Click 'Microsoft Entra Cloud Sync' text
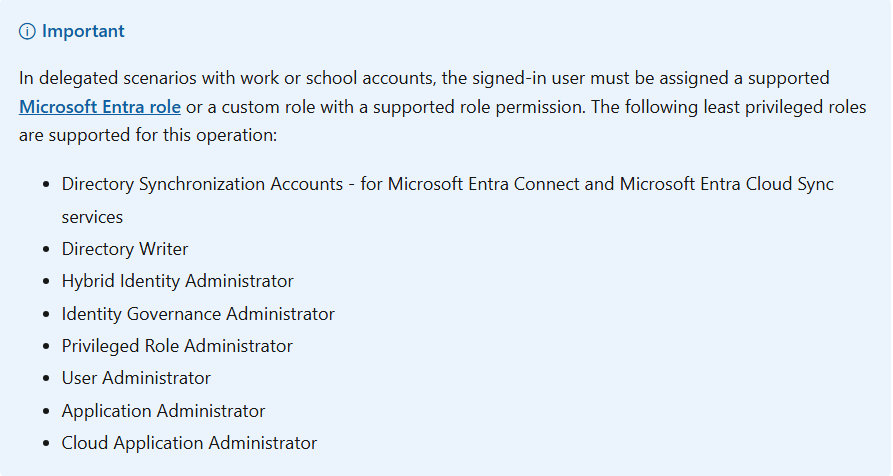The width and height of the screenshot is (893, 476). click(x=727, y=184)
